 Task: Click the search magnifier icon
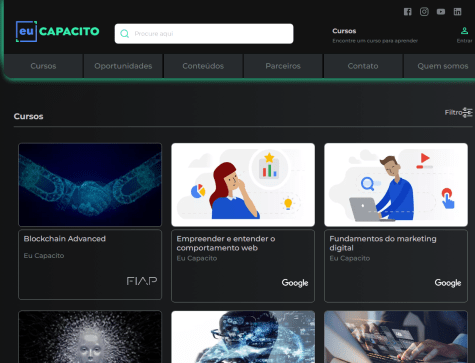click(124, 33)
